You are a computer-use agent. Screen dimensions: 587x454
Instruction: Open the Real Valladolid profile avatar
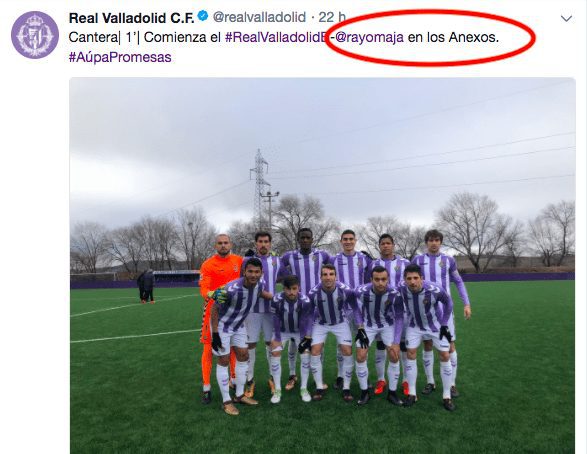pos(35,35)
